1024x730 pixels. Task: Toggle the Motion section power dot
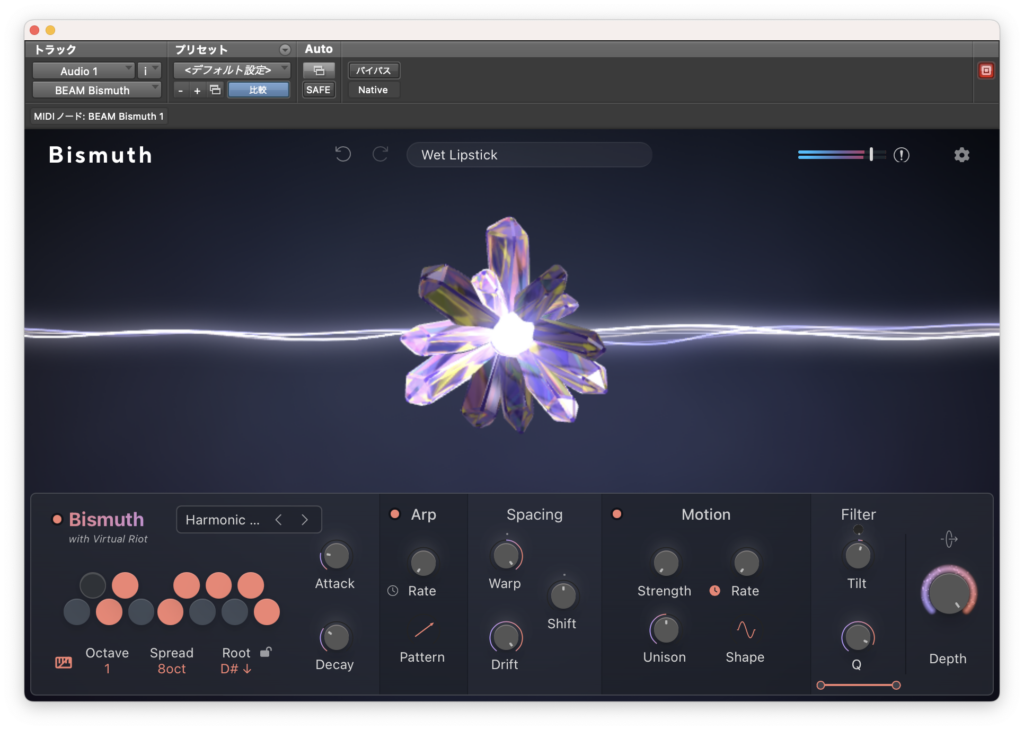(x=616, y=514)
